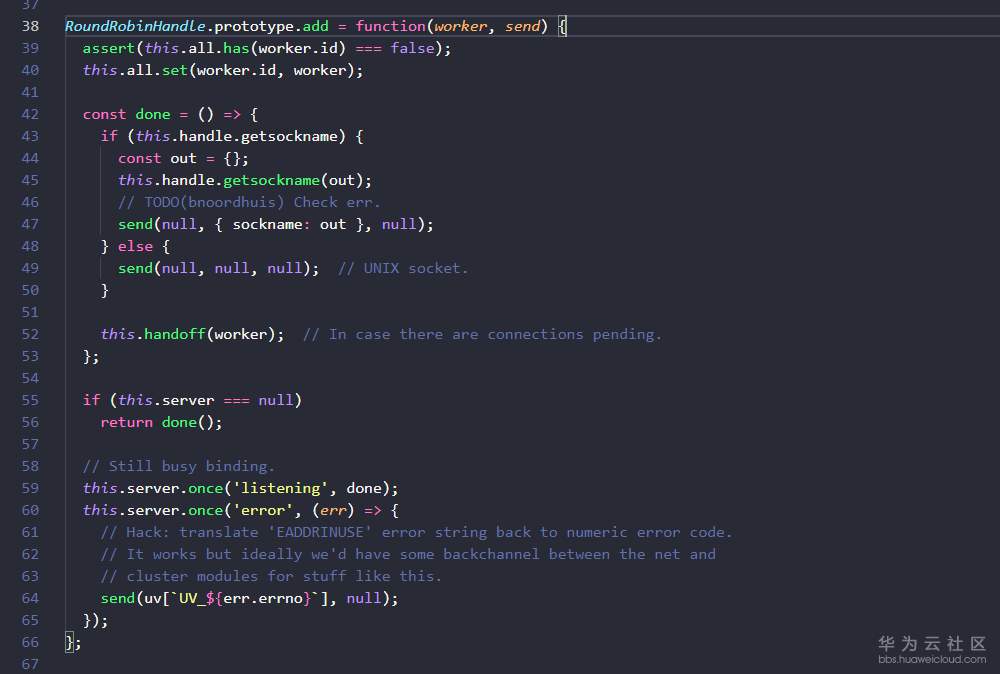
Task: Click the "set" method on line 40
Action: (175, 70)
